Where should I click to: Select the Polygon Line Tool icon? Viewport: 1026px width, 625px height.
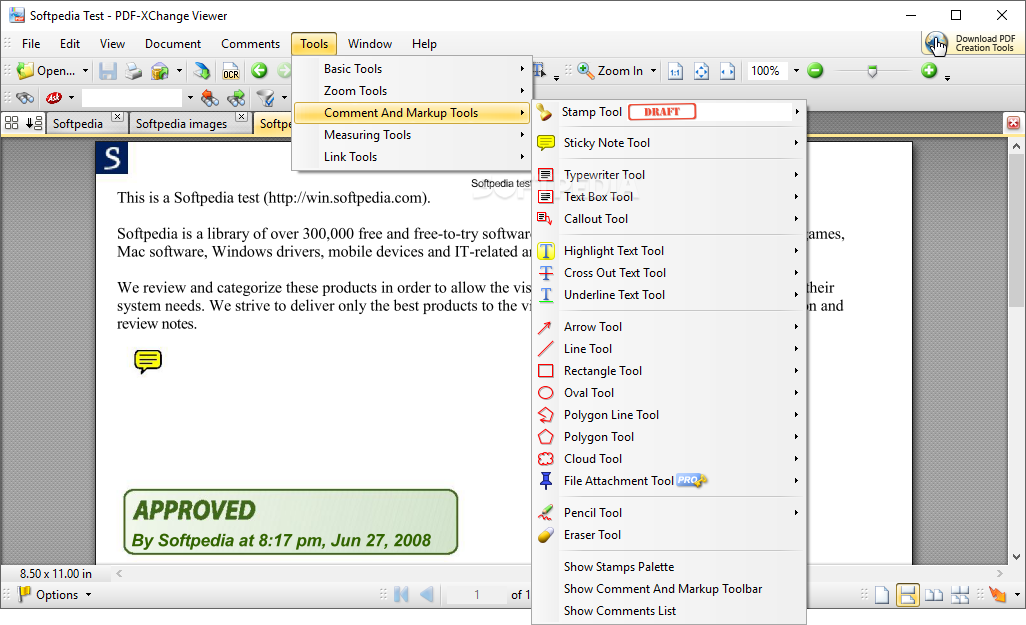coord(545,415)
